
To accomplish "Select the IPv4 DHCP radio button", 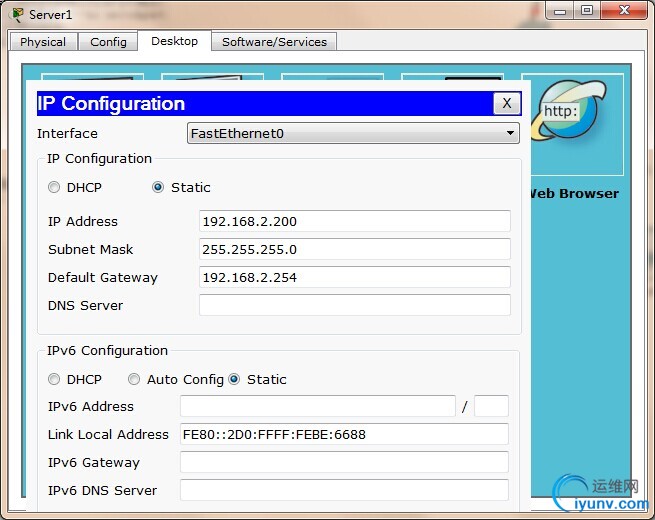I will pos(54,187).
